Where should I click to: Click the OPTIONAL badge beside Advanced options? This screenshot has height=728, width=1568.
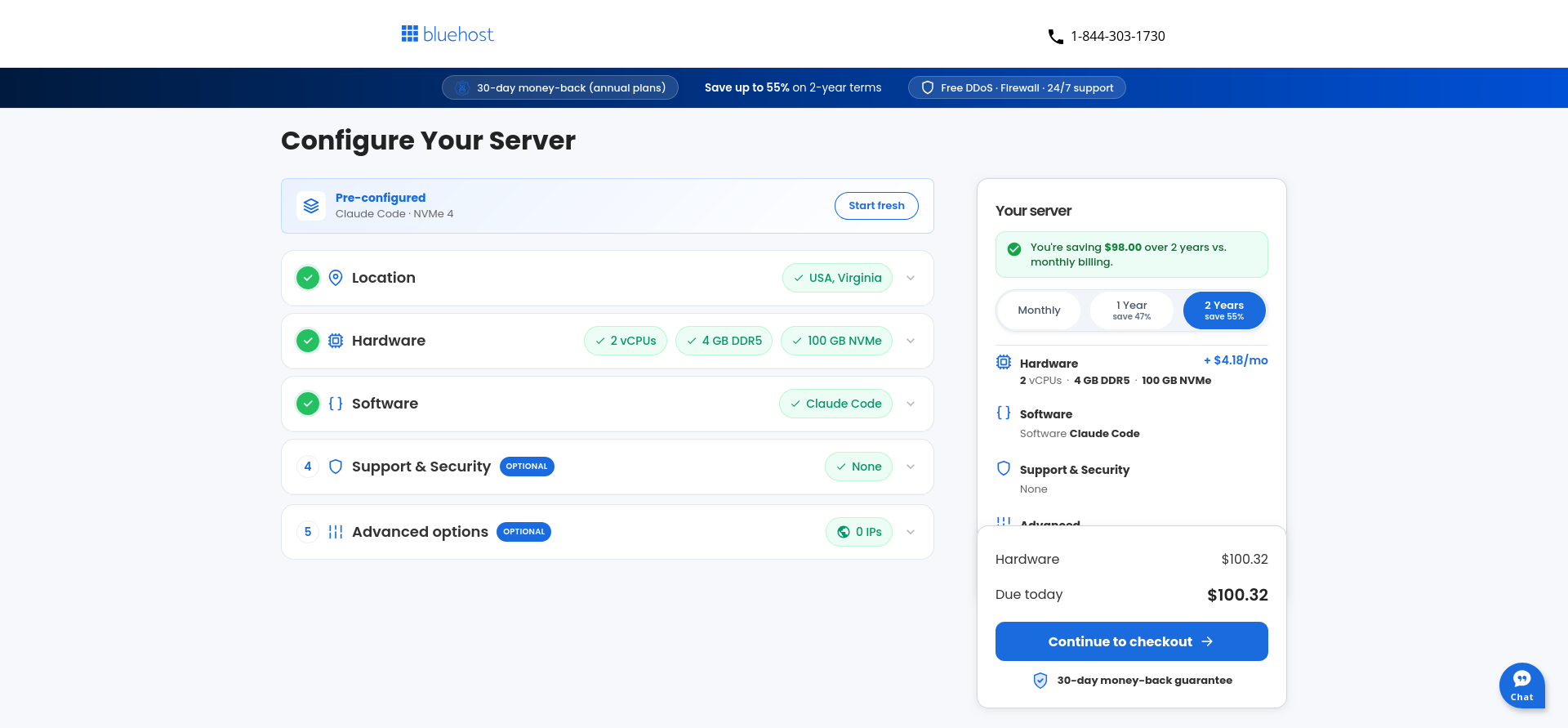coord(523,532)
